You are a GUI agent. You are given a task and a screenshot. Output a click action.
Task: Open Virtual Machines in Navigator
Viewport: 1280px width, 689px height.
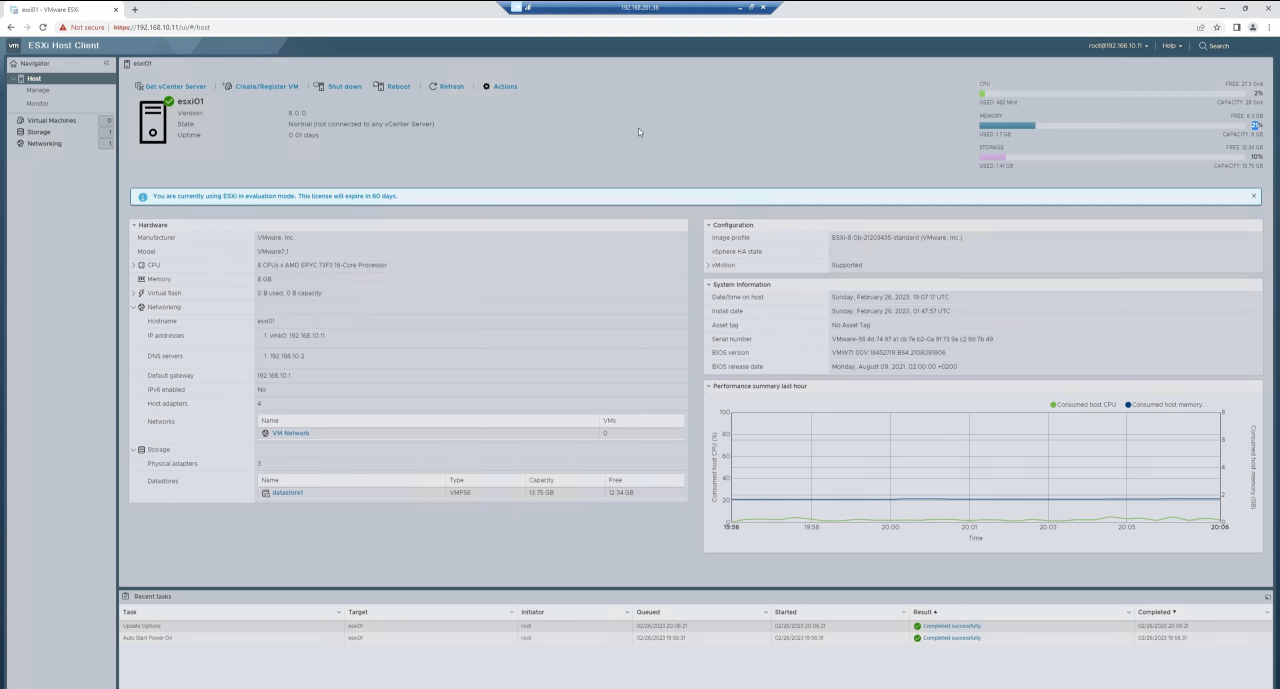(x=51, y=120)
